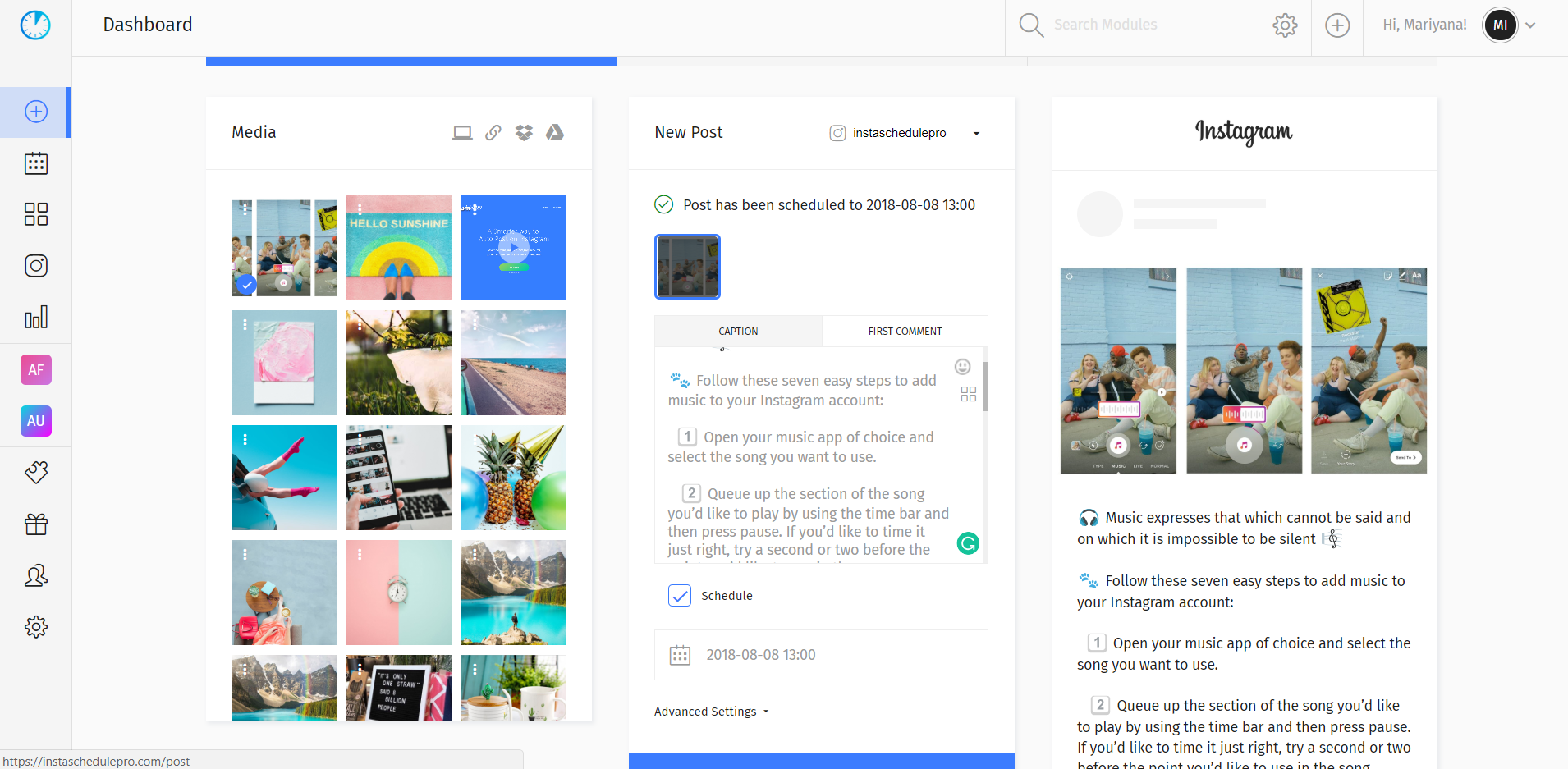The width and height of the screenshot is (1568, 769).
Task: Open the calendar view from the sidebar
Action: coord(35,163)
